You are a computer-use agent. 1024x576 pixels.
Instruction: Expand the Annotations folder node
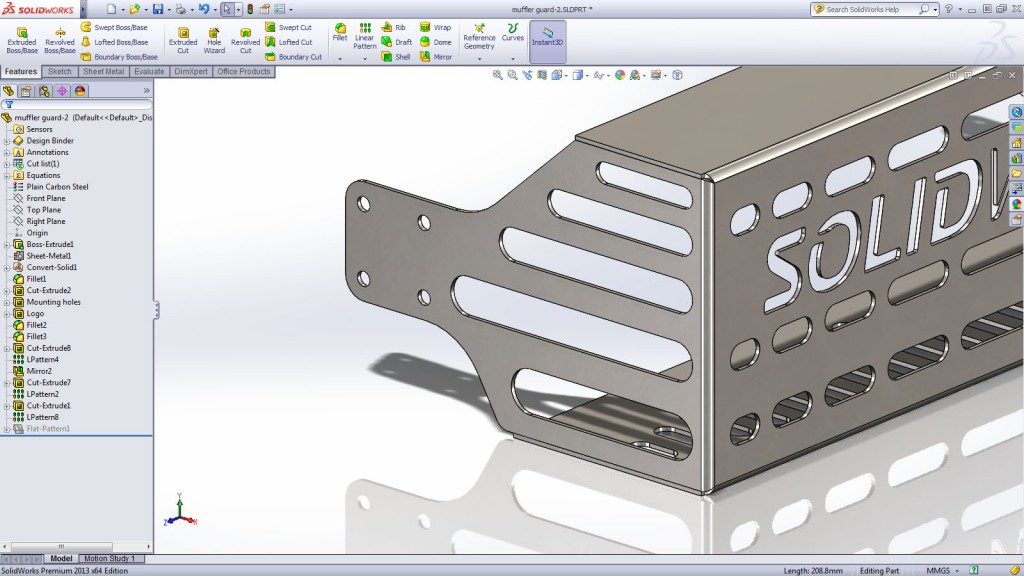[7, 153]
